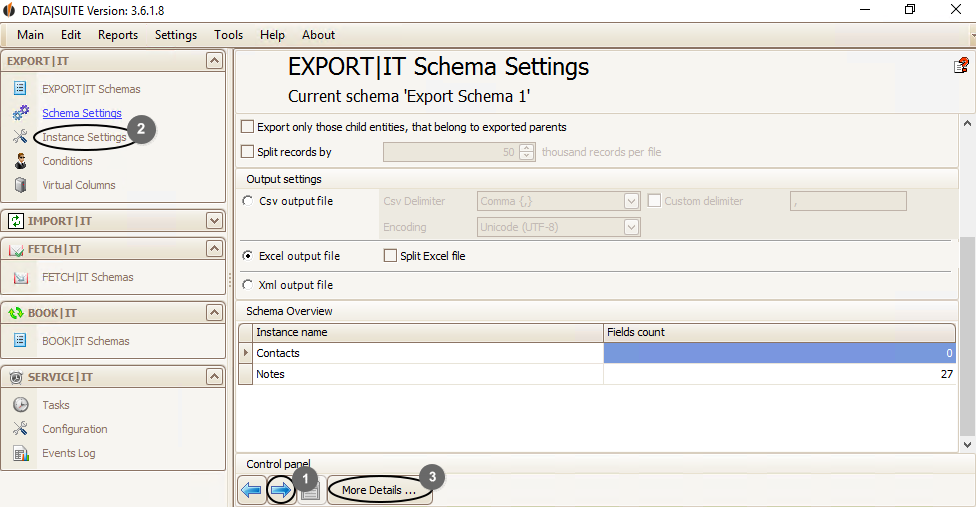Click the Notes fields count value 27
976x507 pixels.
pos(946,374)
